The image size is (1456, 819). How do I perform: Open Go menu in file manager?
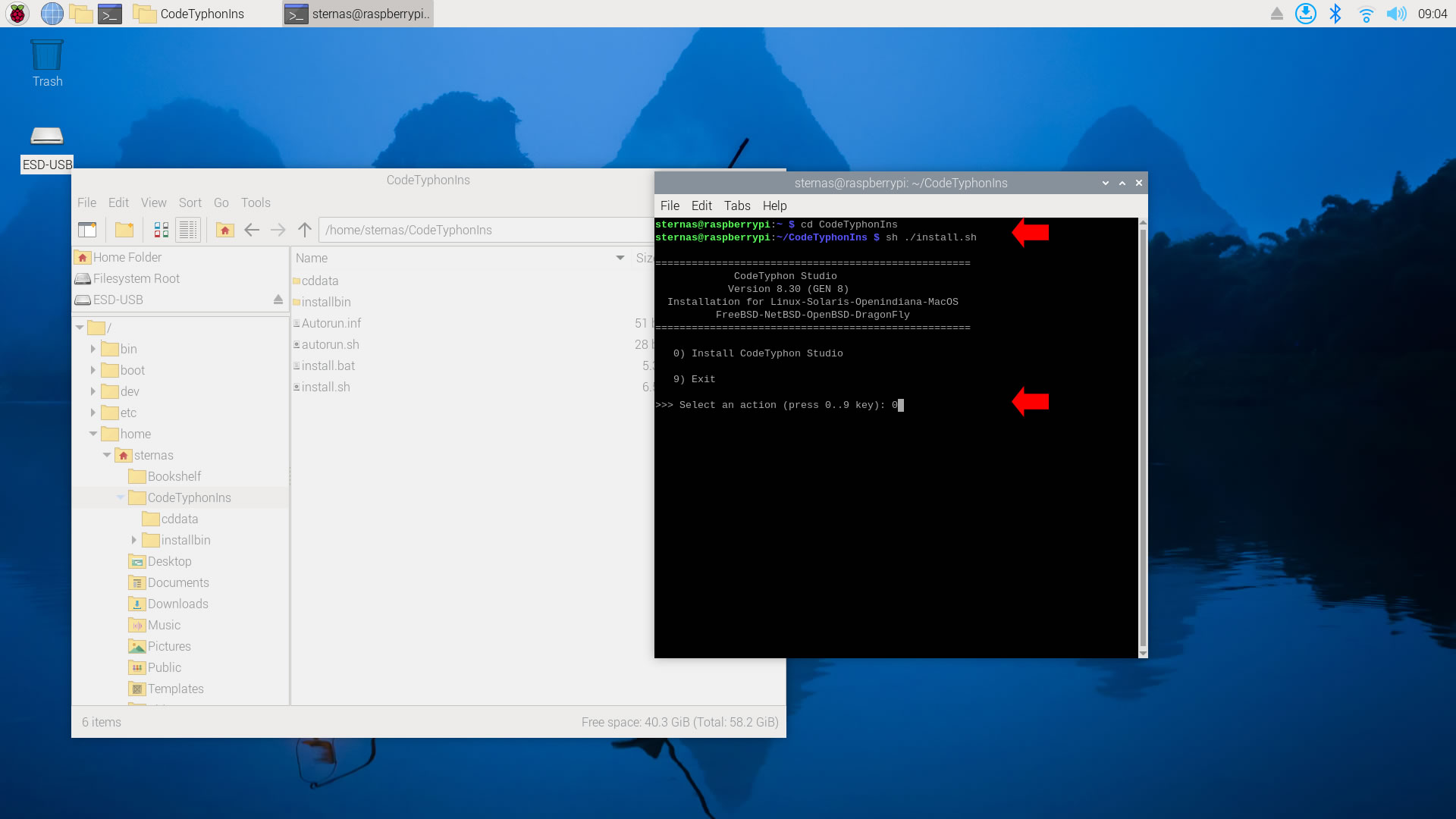(221, 202)
